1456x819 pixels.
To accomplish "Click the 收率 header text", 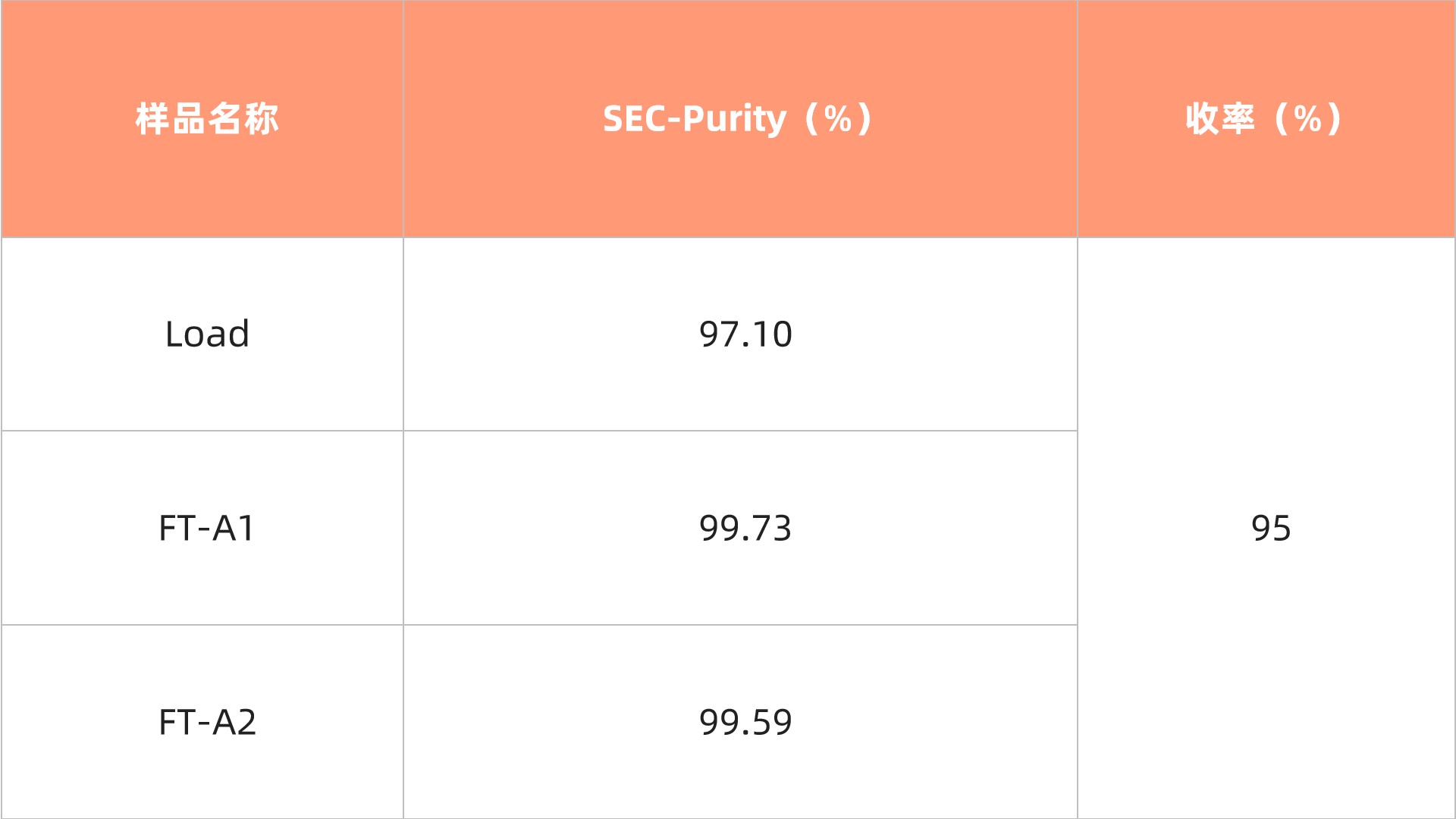I will click(1220, 119).
